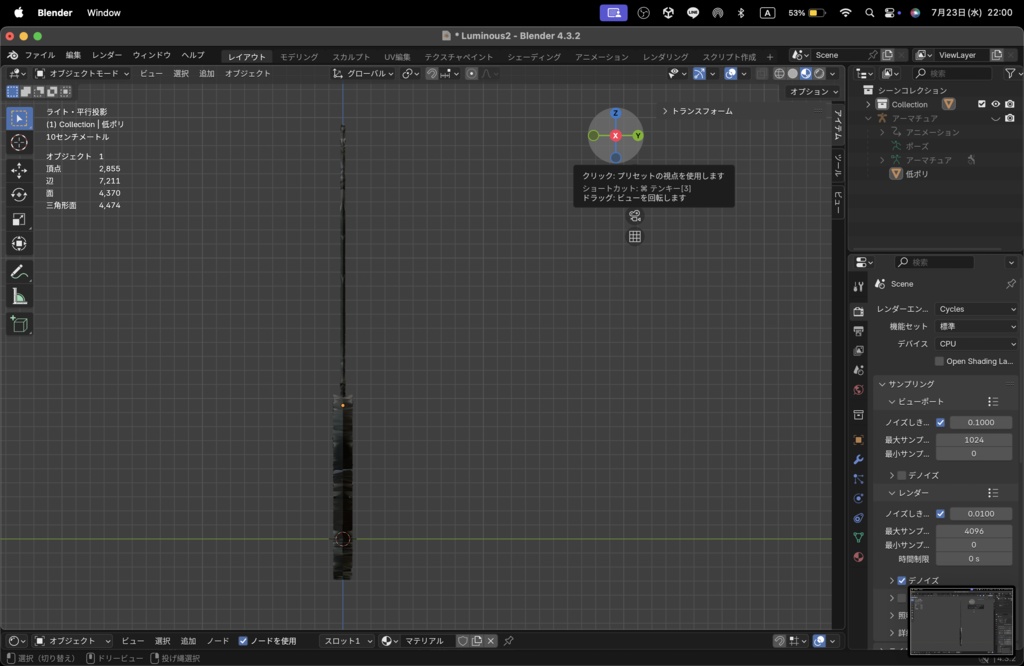Select the Move tool in the toolbar

tap(19, 170)
